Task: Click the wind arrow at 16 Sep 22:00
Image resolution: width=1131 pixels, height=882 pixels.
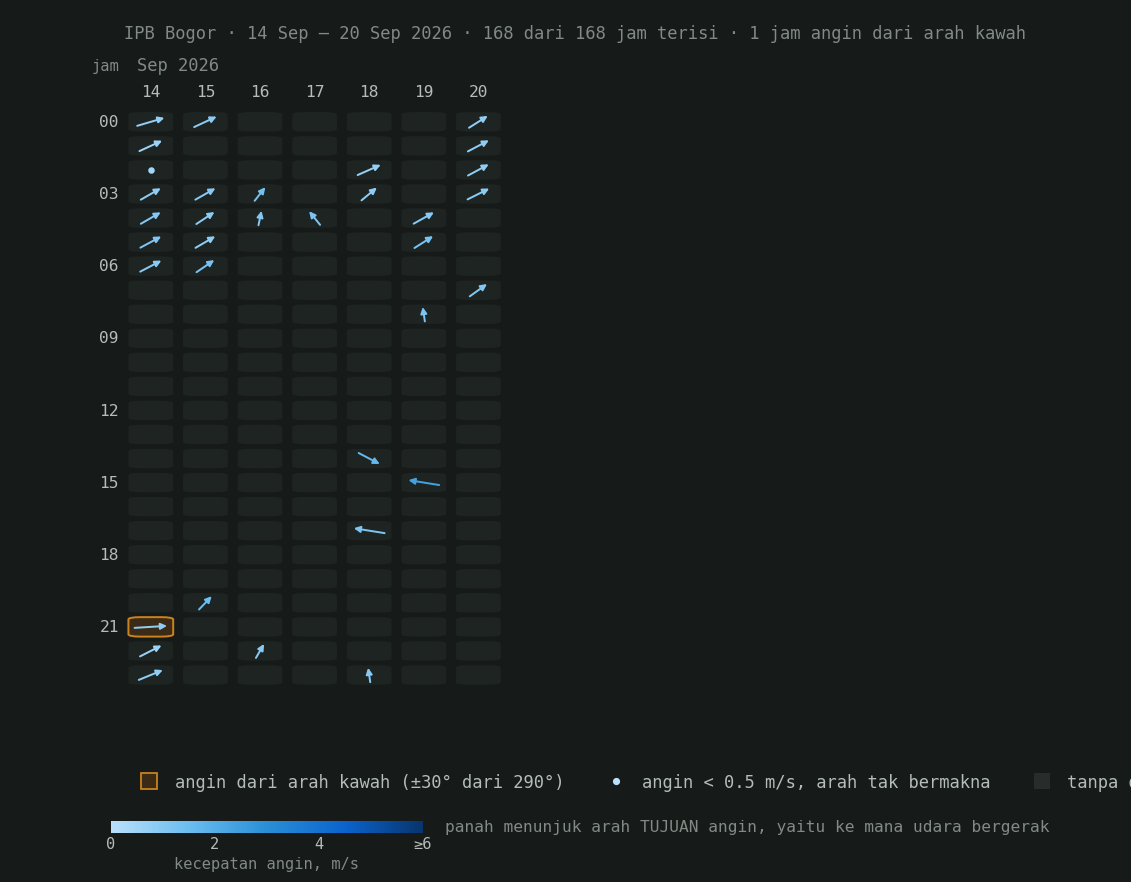Action: (x=260, y=651)
